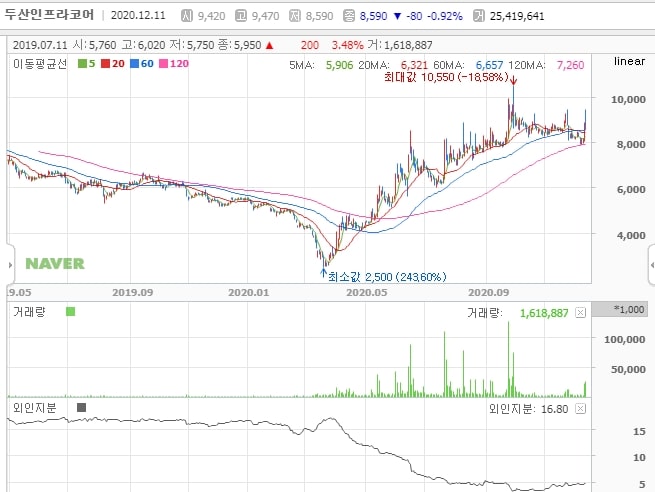Click the change percent -0.92%
The width and height of the screenshot is (655, 492).
tap(445, 16)
